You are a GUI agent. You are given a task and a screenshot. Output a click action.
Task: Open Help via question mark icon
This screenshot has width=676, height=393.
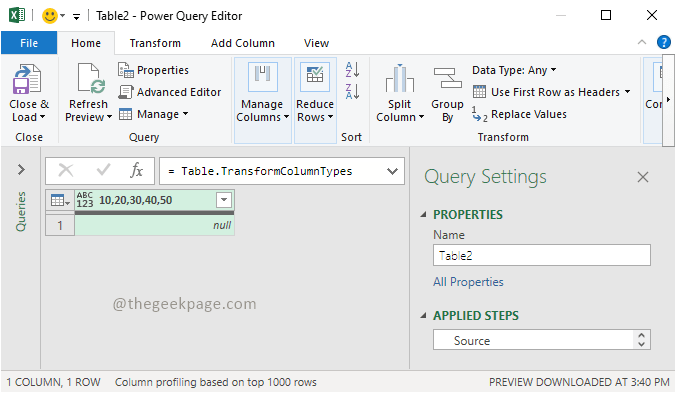[663, 42]
